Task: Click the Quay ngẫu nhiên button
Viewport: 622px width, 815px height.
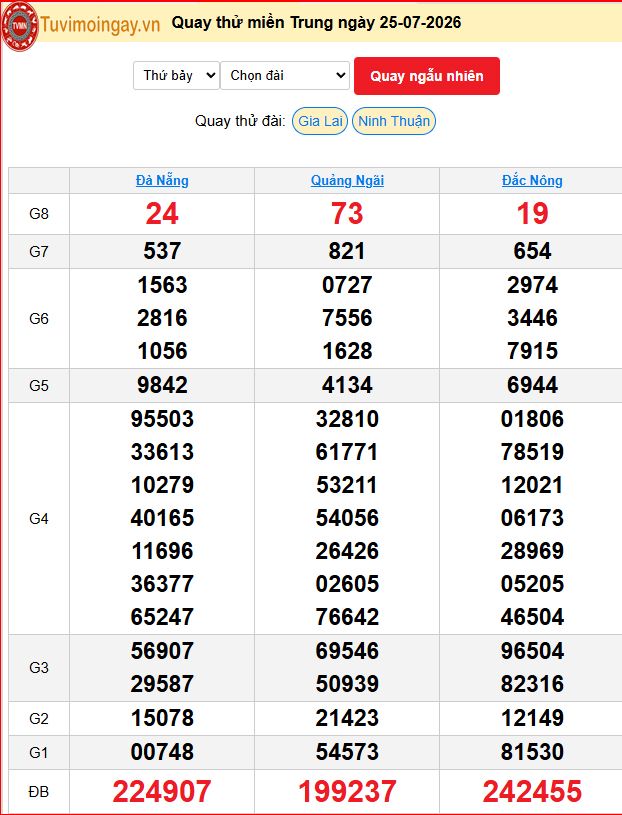Action: click(x=427, y=76)
